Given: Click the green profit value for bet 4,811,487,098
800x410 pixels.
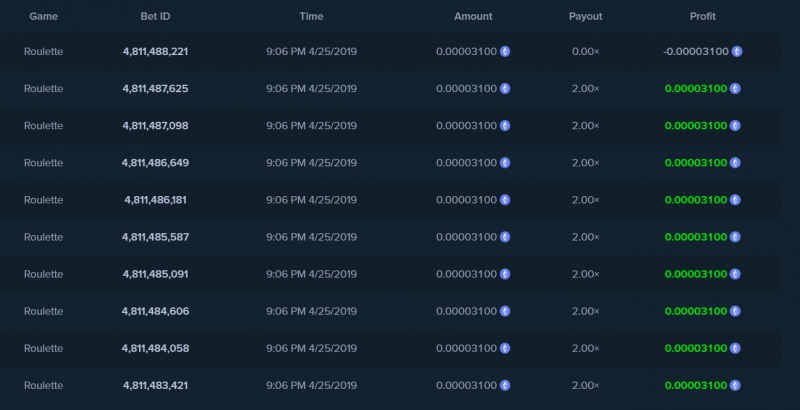Looking at the screenshot, I should click(696, 125).
